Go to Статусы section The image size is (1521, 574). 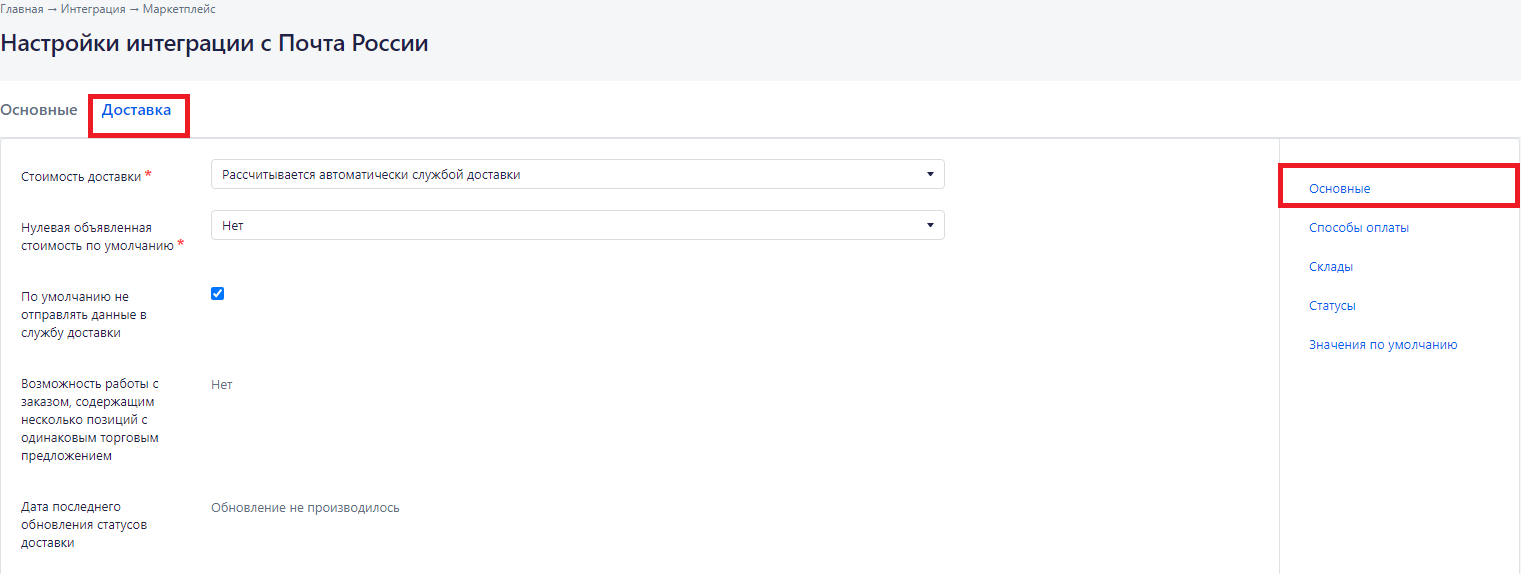(1332, 305)
